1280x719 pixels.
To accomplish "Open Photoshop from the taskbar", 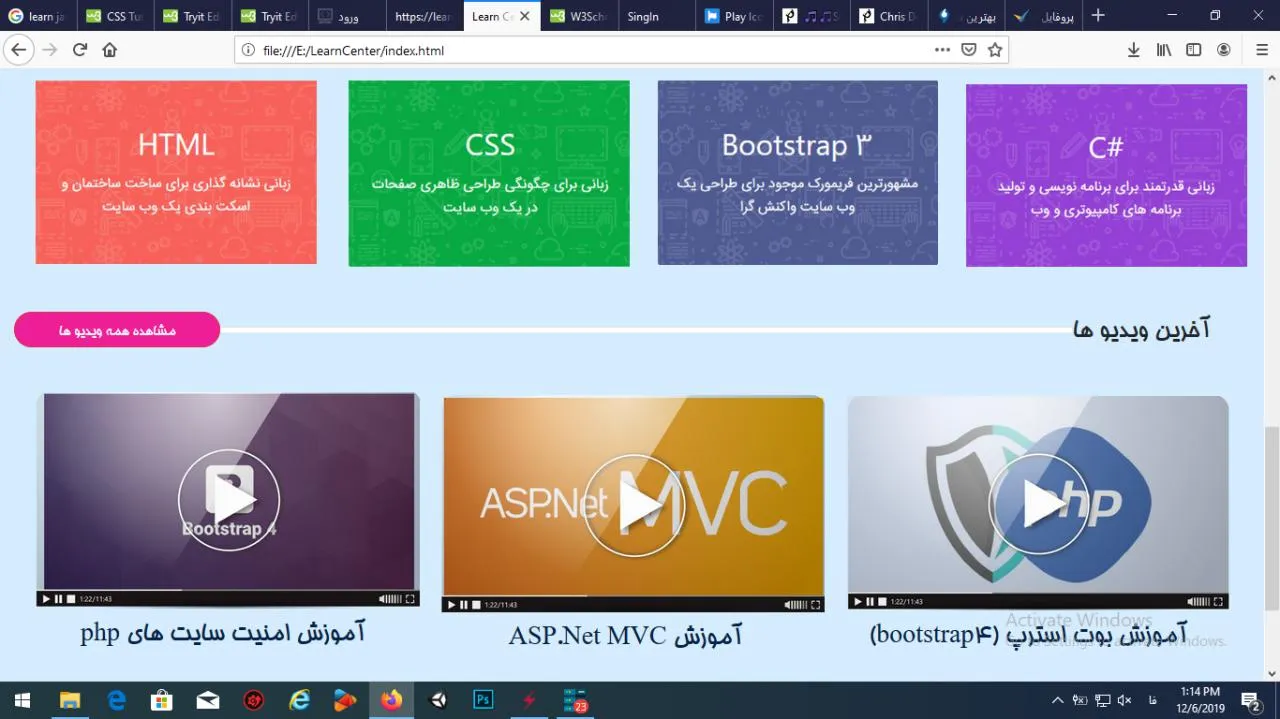I will 483,700.
